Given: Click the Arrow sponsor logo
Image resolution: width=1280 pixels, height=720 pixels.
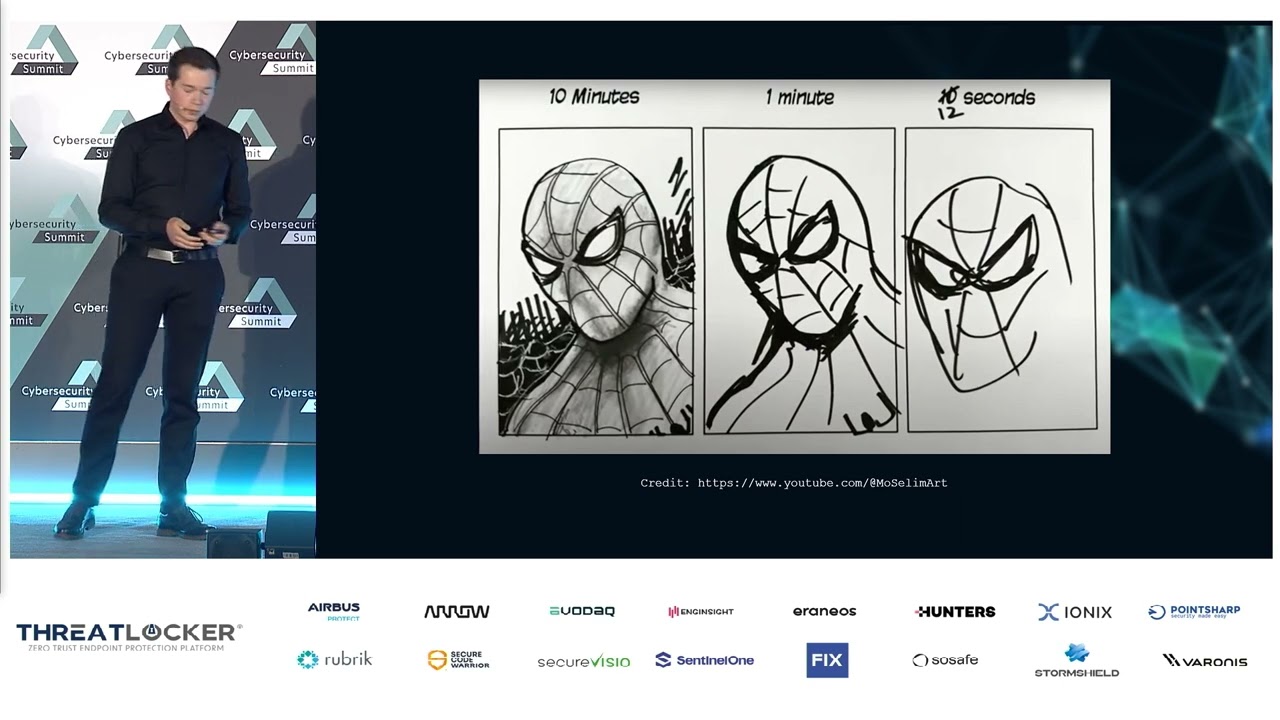Looking at the screenshot, I should [457, 611].
